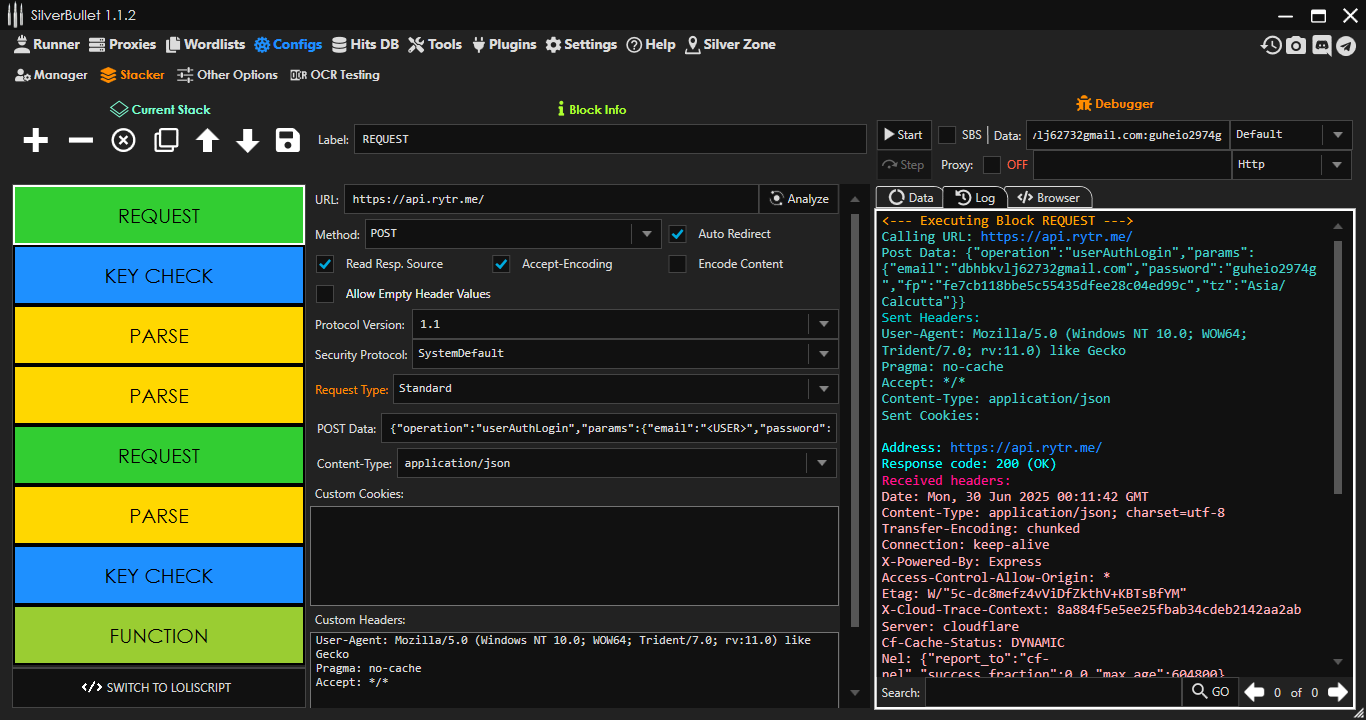Open the Security Protocol dropdown

(823, 354)
